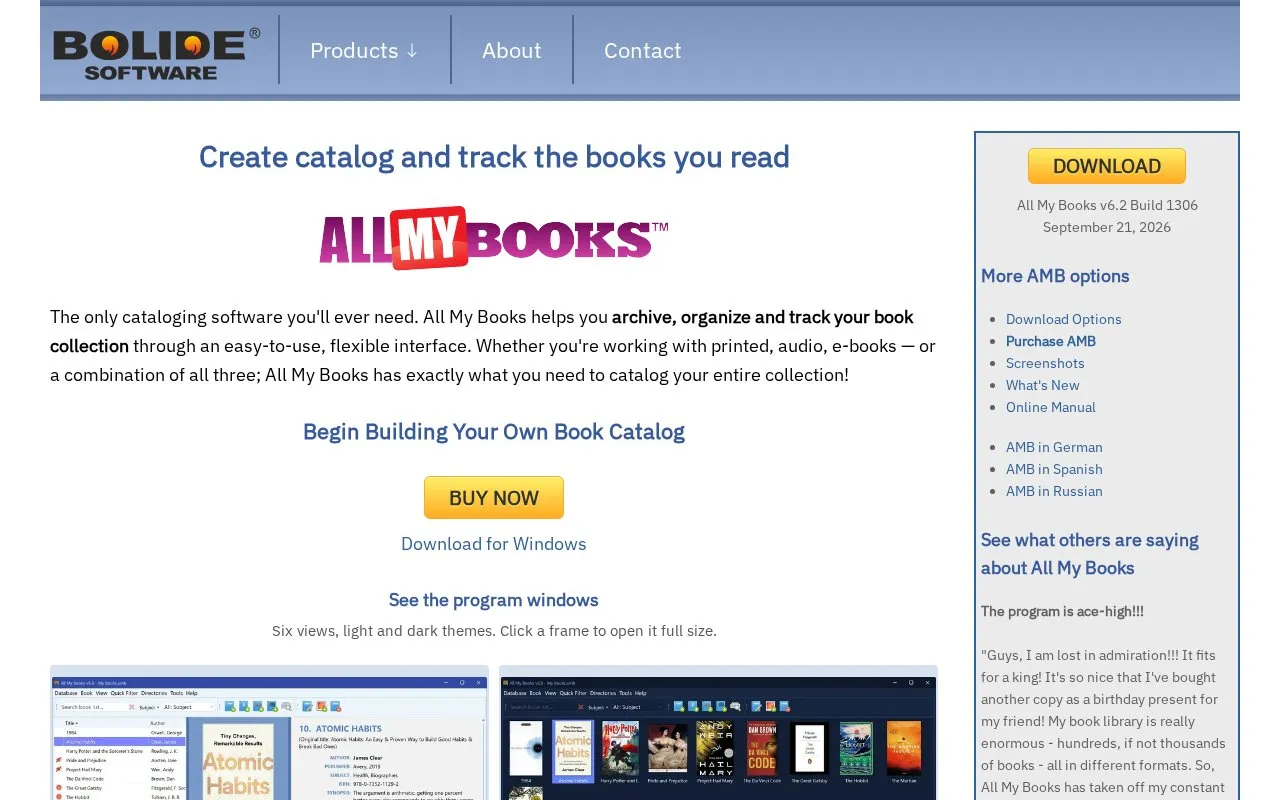The width and height of the screenshot is (1280, 800).
Task: Click the BUY NOW button
Action: 494,497
